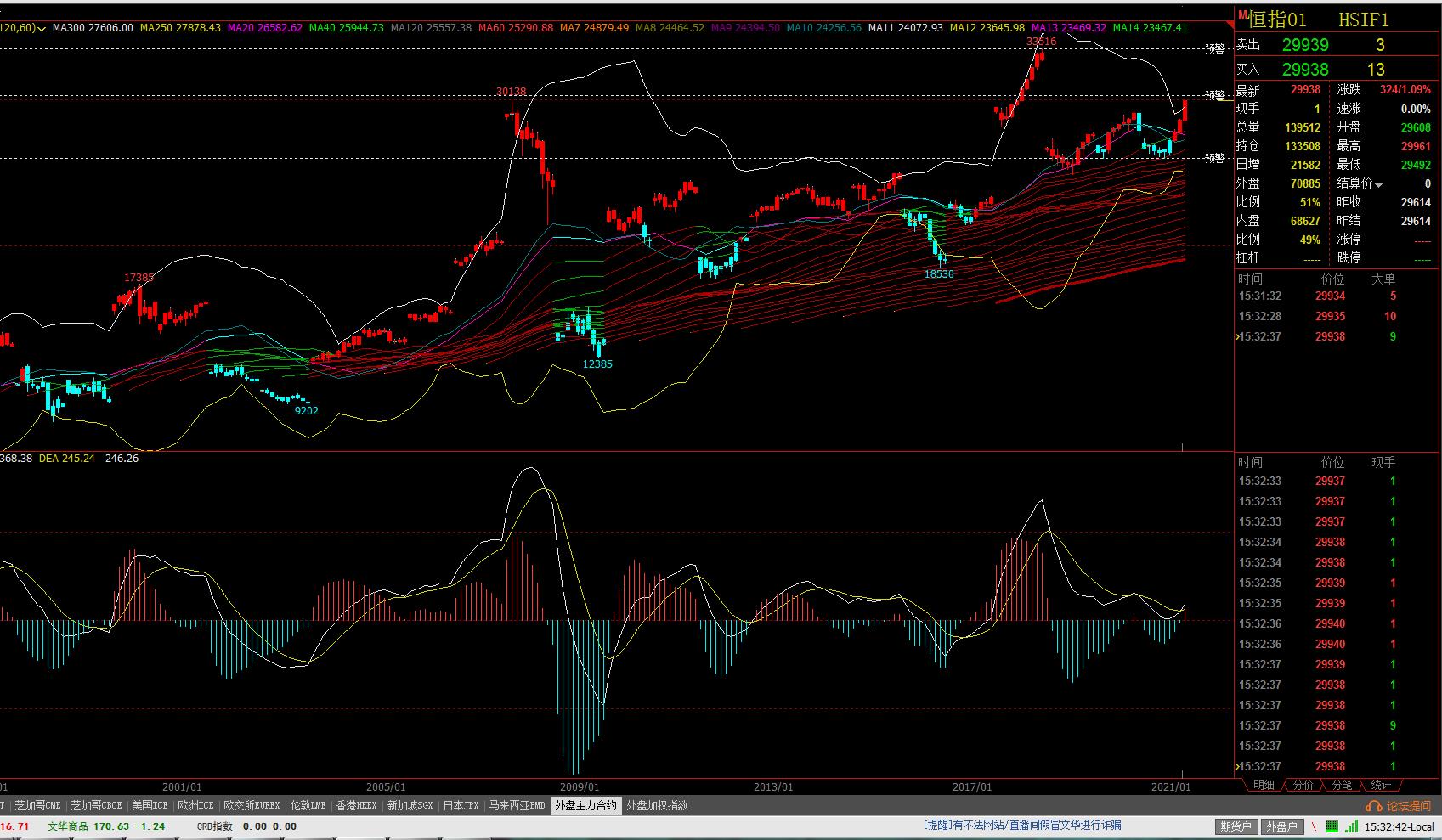Switch to the 分价 tab
Screen dimensions: 1442x840
[x=1303, y=786]
